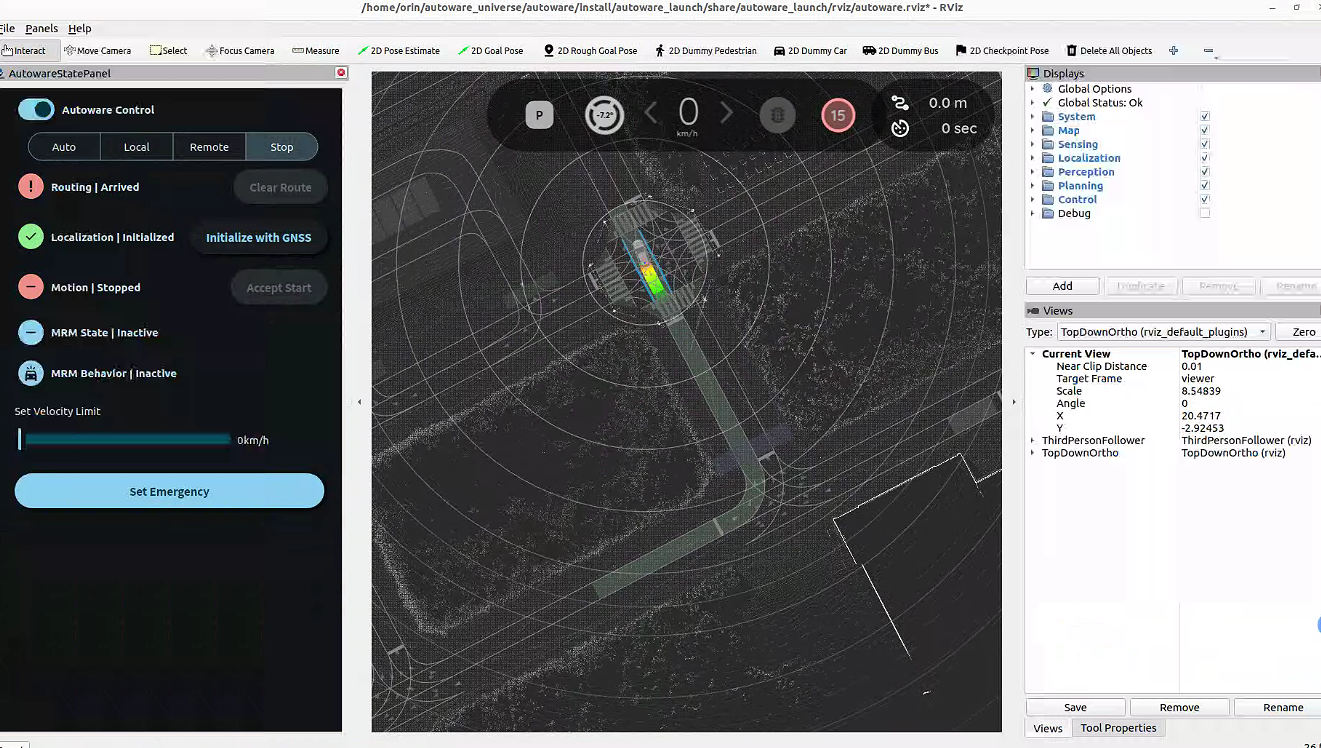
Task: Save the current view
Action: click(x=1075, y=707)
